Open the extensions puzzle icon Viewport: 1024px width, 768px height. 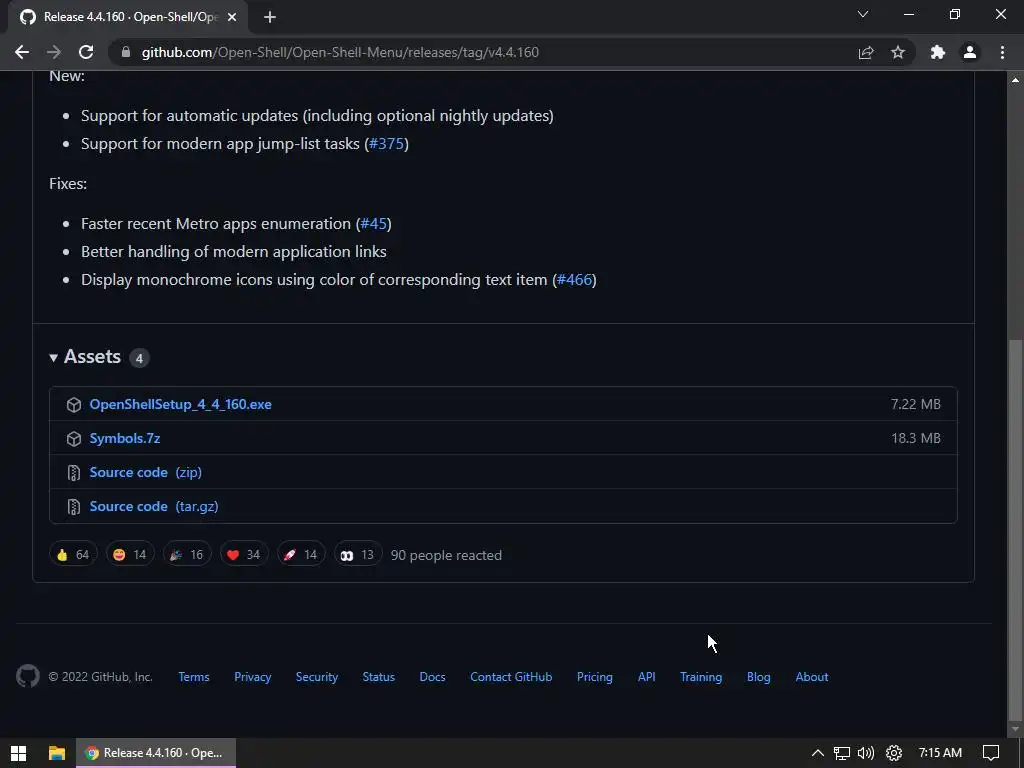938,52
